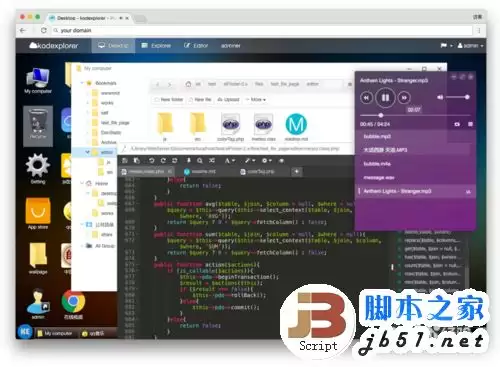Open the readme.md file with the M icon

coord(296,127)
